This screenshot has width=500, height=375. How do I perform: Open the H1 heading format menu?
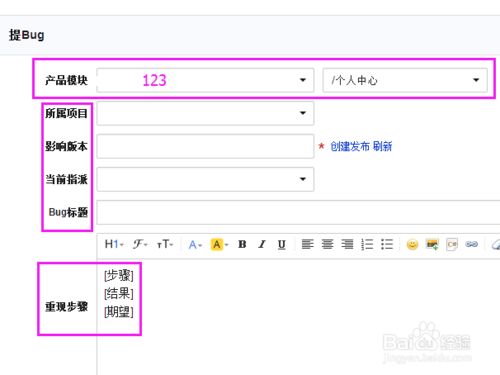tap(114, 244)
